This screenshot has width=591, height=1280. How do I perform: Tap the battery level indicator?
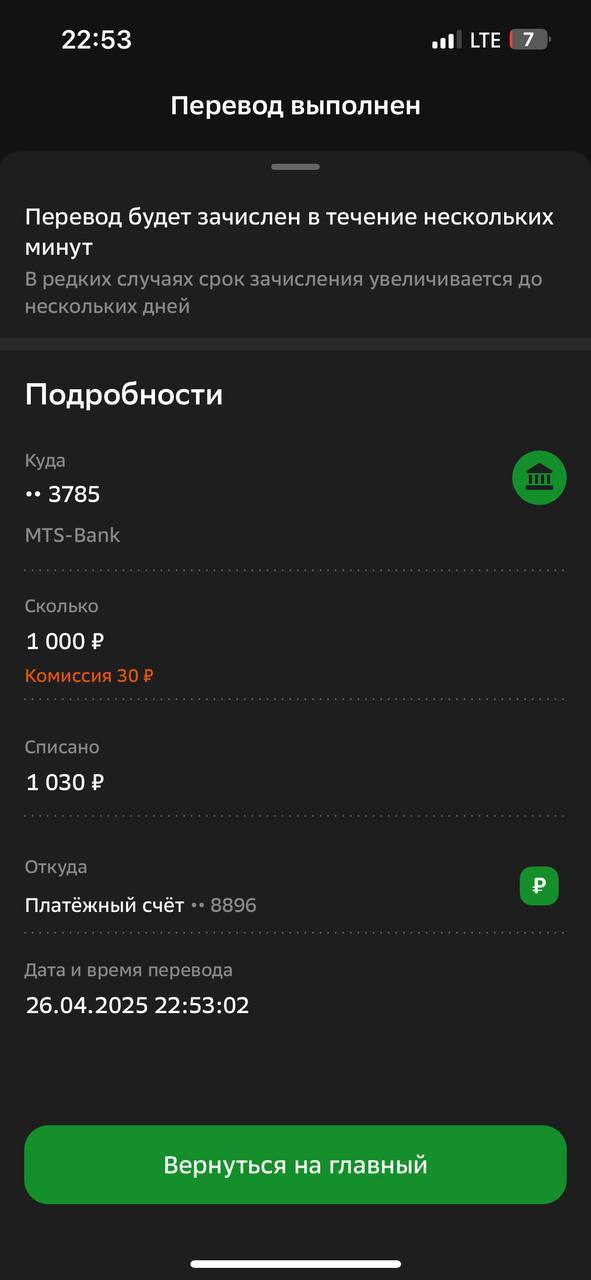click(530, 40)
